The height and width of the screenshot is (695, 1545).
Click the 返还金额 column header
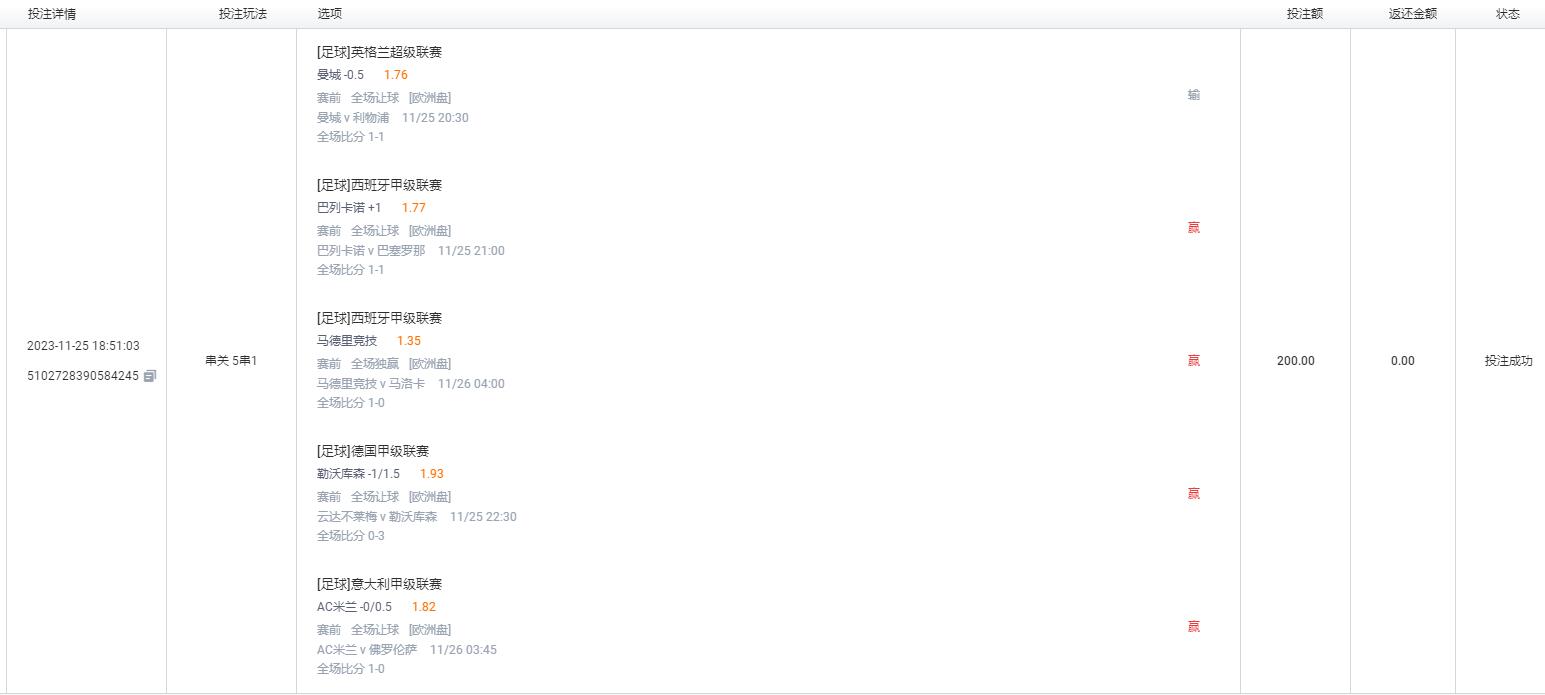click(x=1413, y=14)
